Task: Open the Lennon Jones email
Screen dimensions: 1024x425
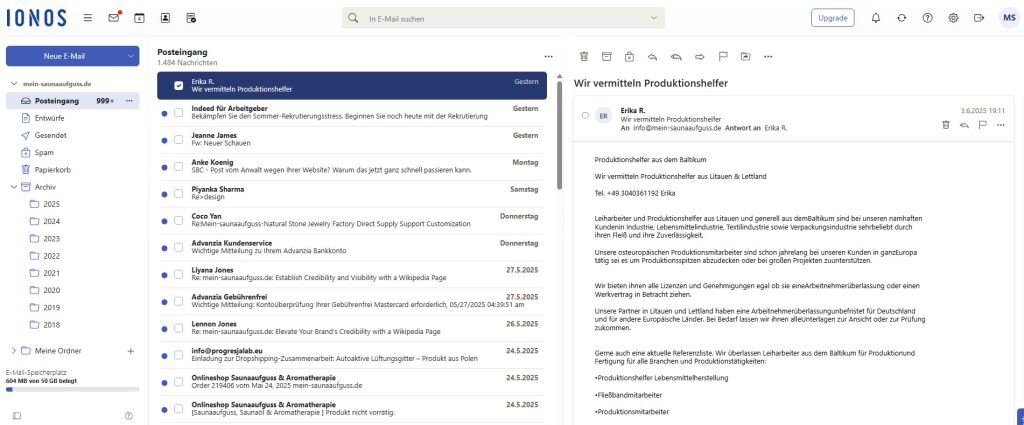Action: point(352,328)
